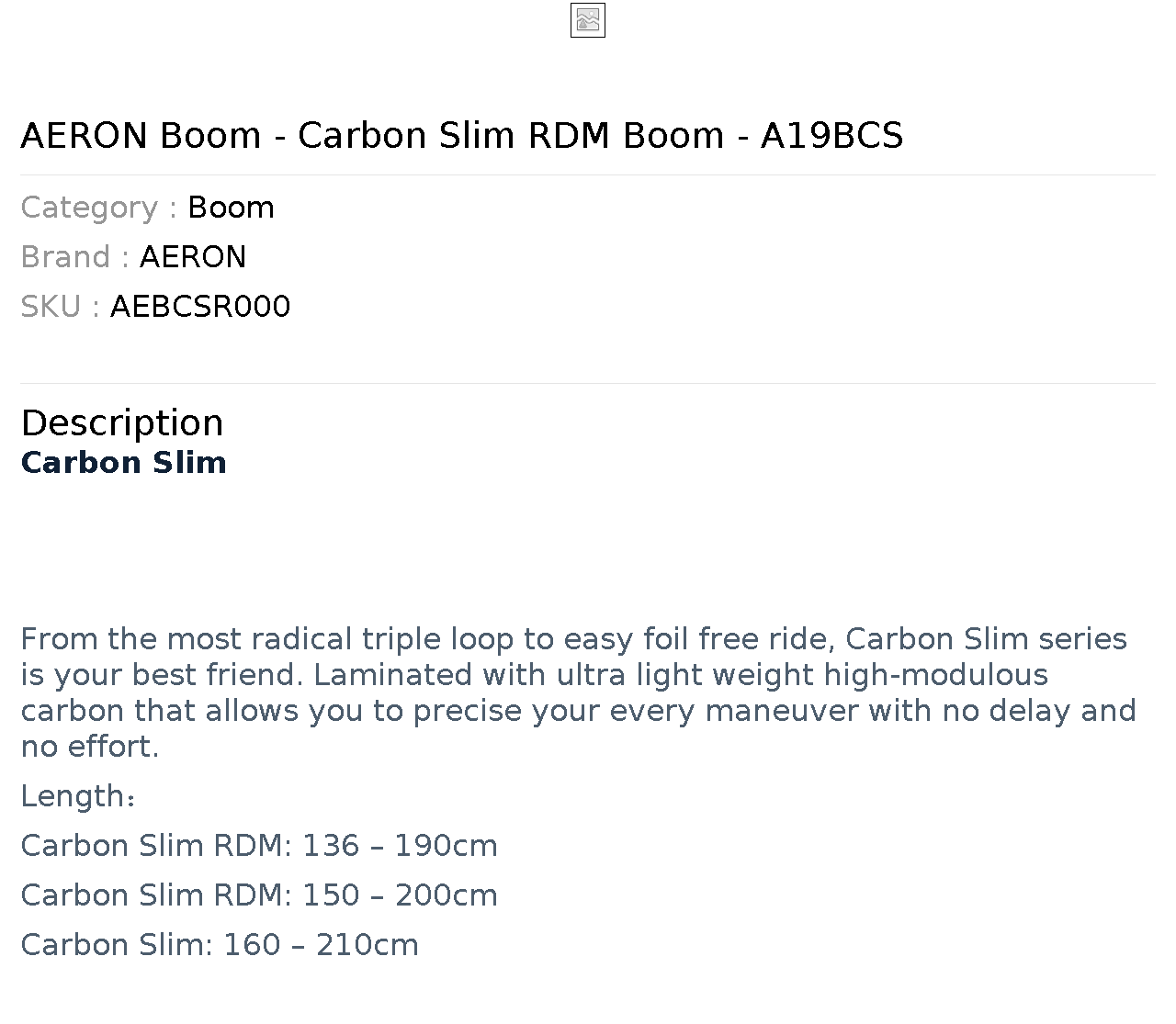Select the SKU value AEBCSR000
The width and height of the screenshot is (1176, 1024).
coord(200,307)
